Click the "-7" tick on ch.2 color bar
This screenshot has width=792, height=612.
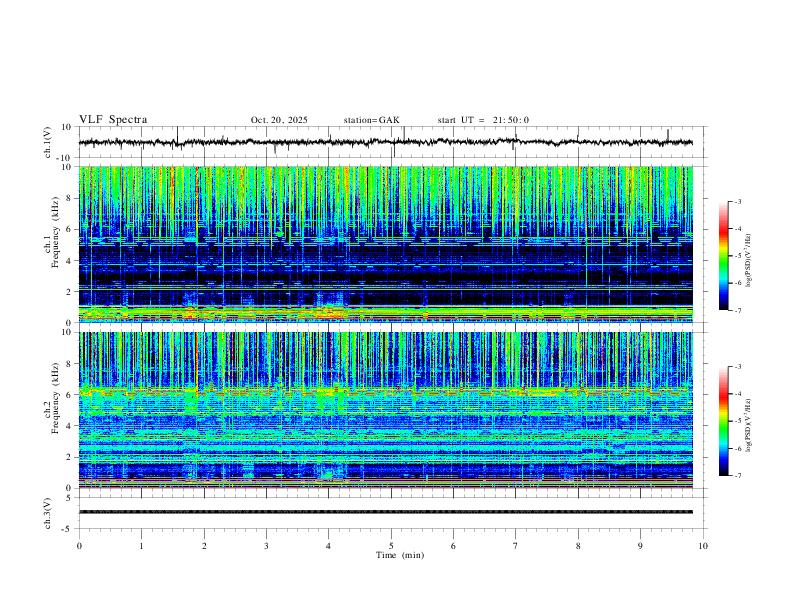click(738, 476)
